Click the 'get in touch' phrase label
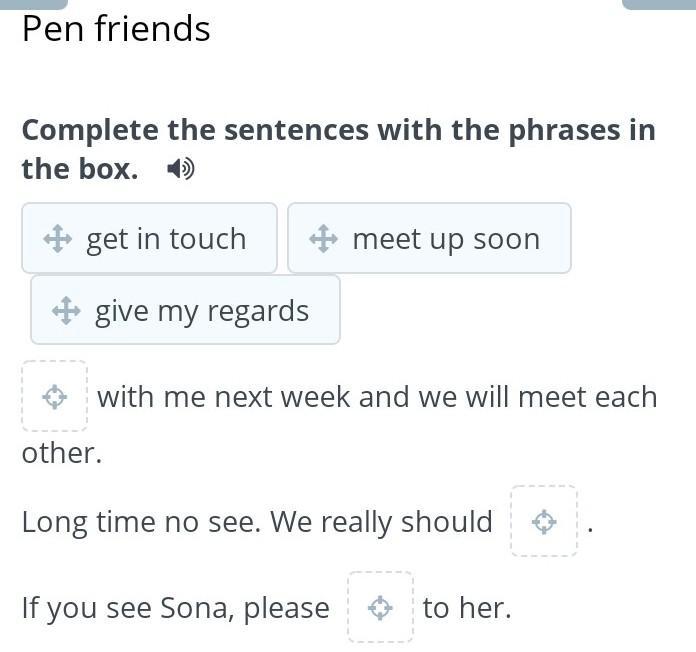 [166, 239]
